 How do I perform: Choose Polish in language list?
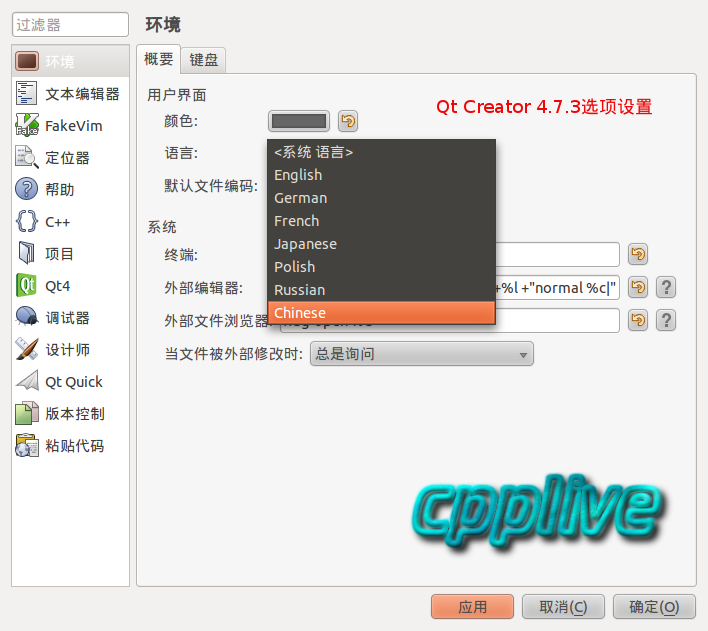(382, 267)
